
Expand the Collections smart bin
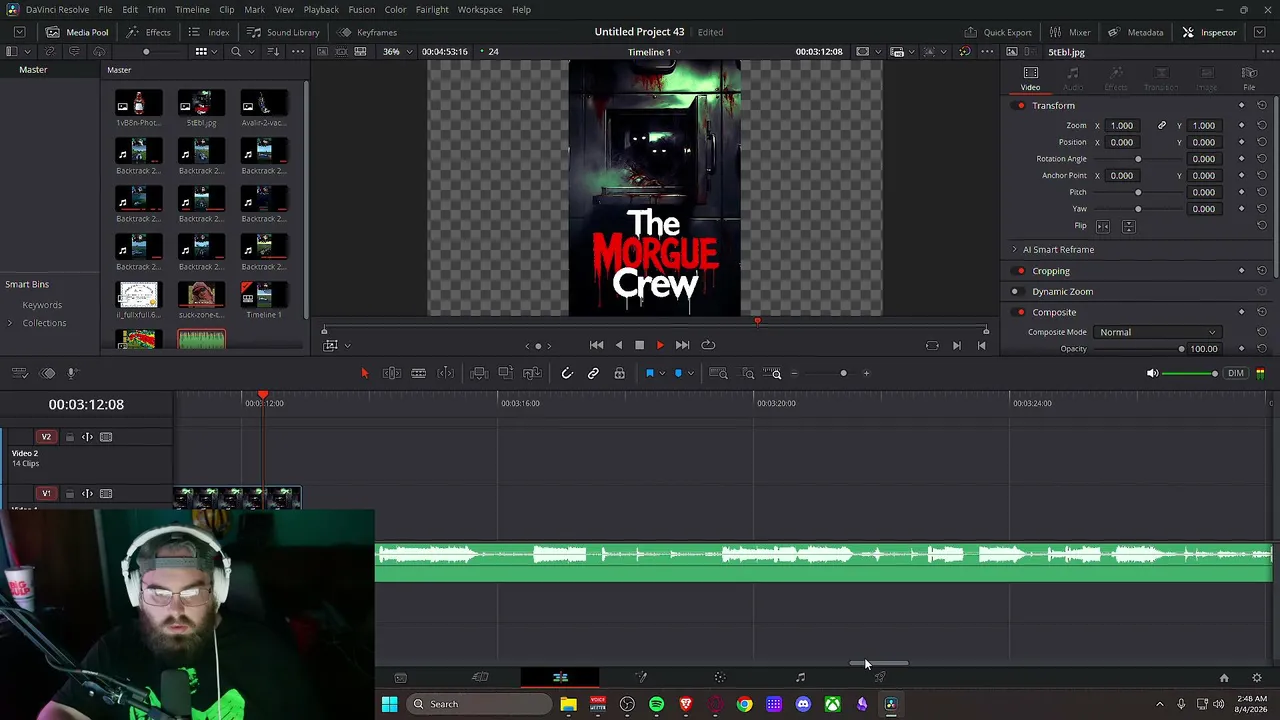pyautogui.click(x=10, y=323)
